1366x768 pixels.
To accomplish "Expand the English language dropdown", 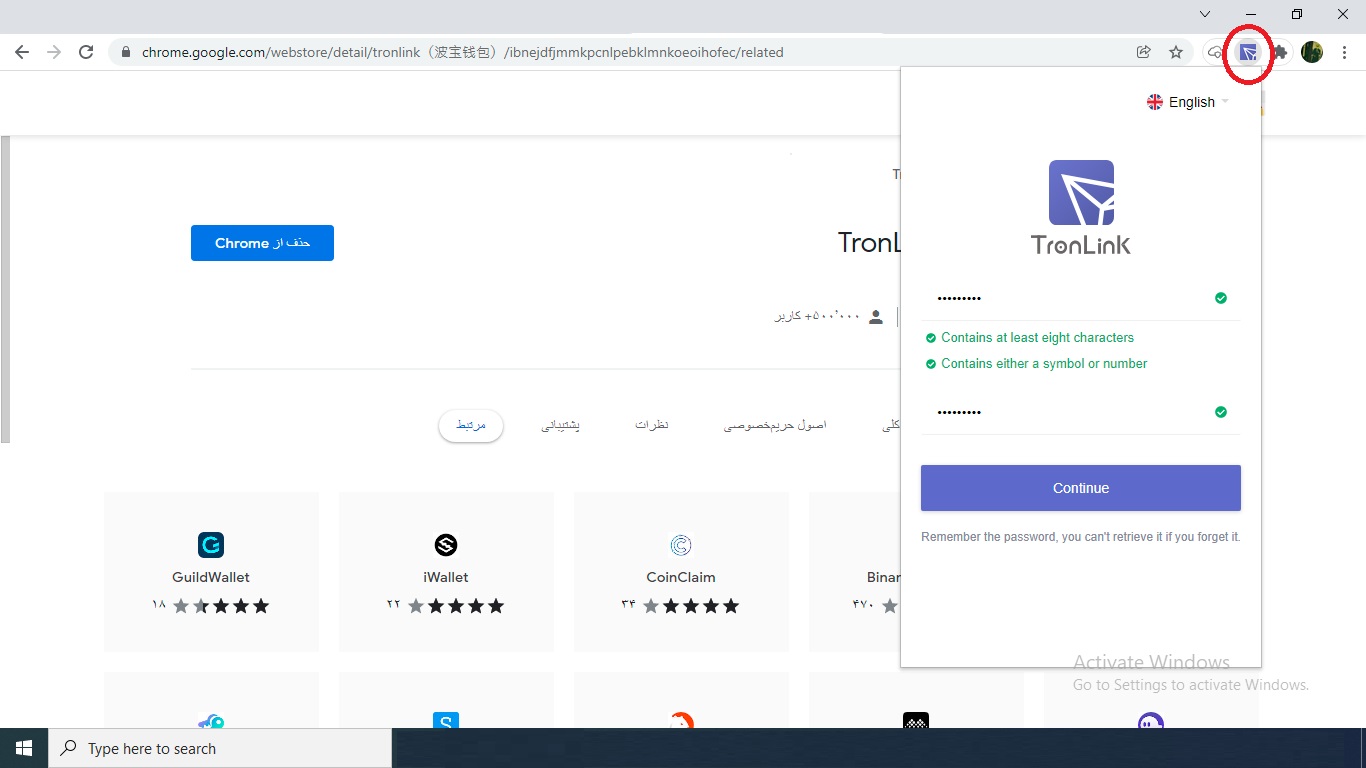I will click(x=1188, y=102).
